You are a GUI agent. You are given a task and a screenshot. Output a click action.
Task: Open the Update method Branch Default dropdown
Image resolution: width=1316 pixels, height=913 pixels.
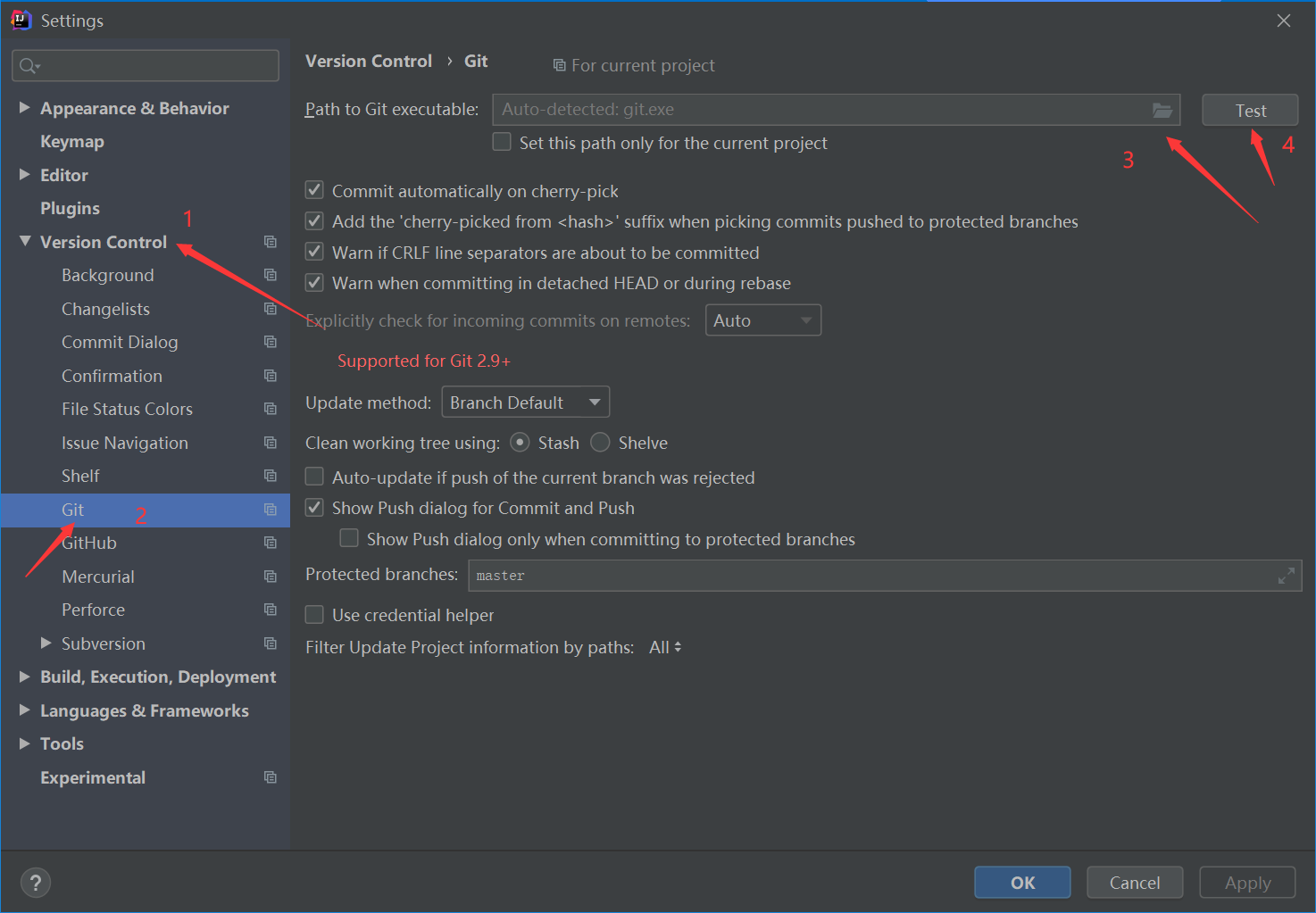pos(526,403)
